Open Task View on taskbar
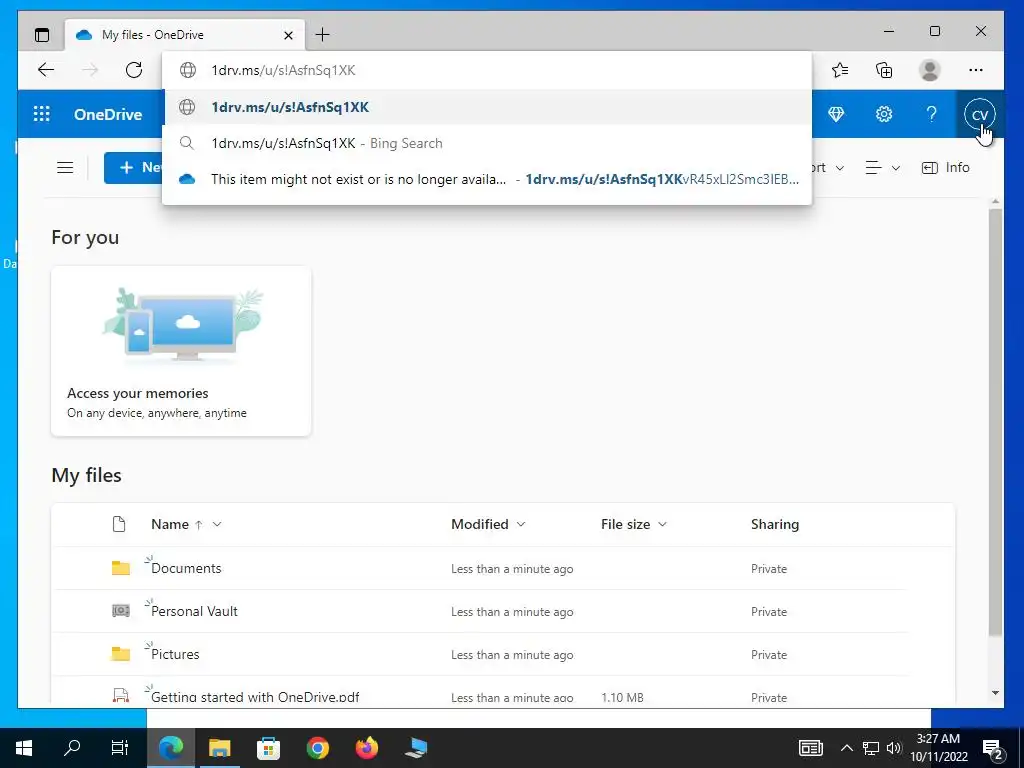1024x768 pixels. [120, 748]
